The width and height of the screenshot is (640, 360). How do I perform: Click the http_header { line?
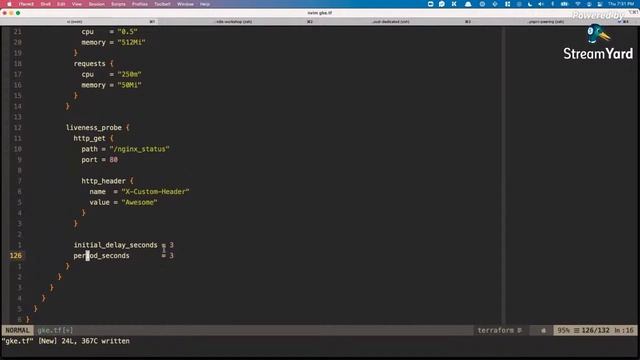coord(107,181)
